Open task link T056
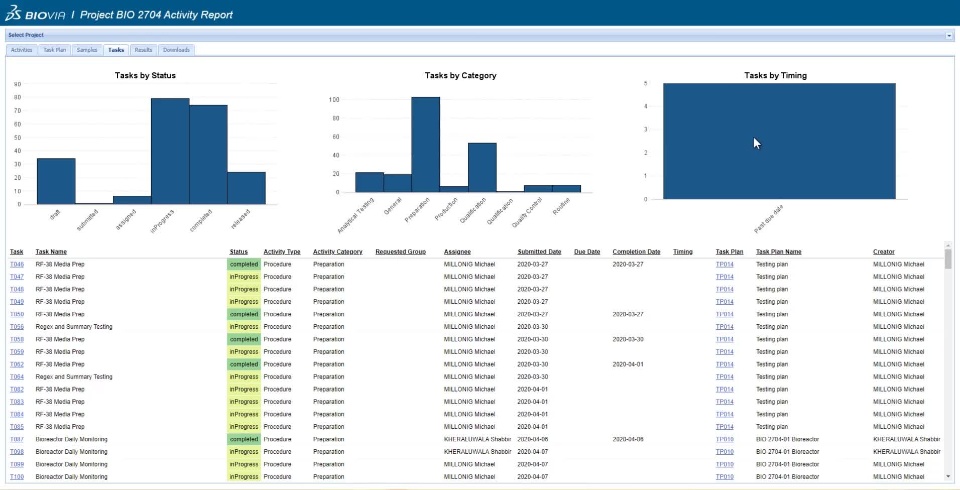The height and width of the screenshot is (490, 960). (17, 326)
